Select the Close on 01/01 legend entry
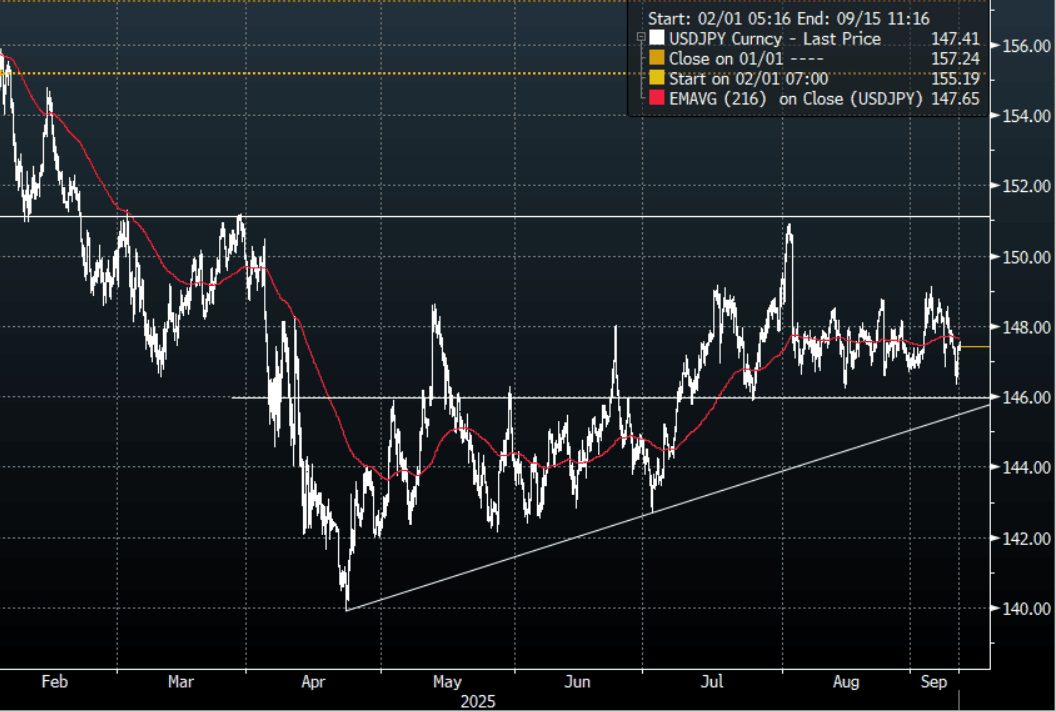 coord(738,59)
